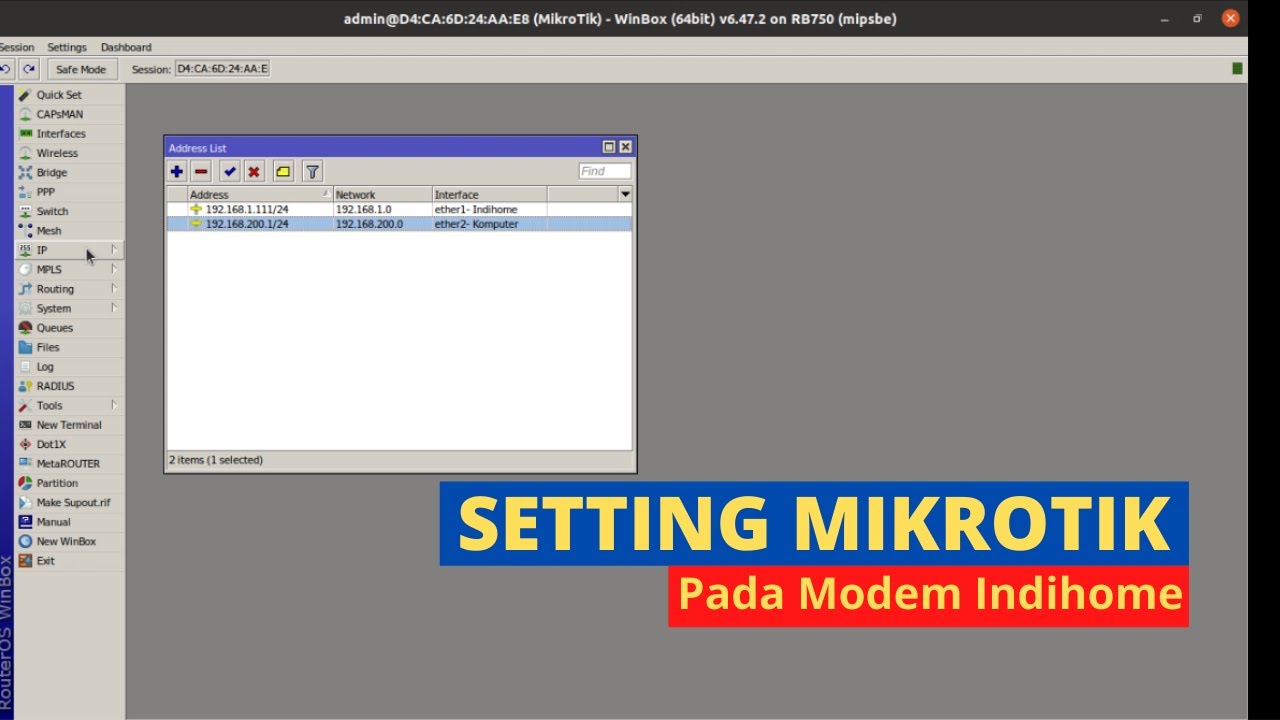Screen dimensions: 1280x720
Task: Open the Log entry
Action: tap(69, 367)
